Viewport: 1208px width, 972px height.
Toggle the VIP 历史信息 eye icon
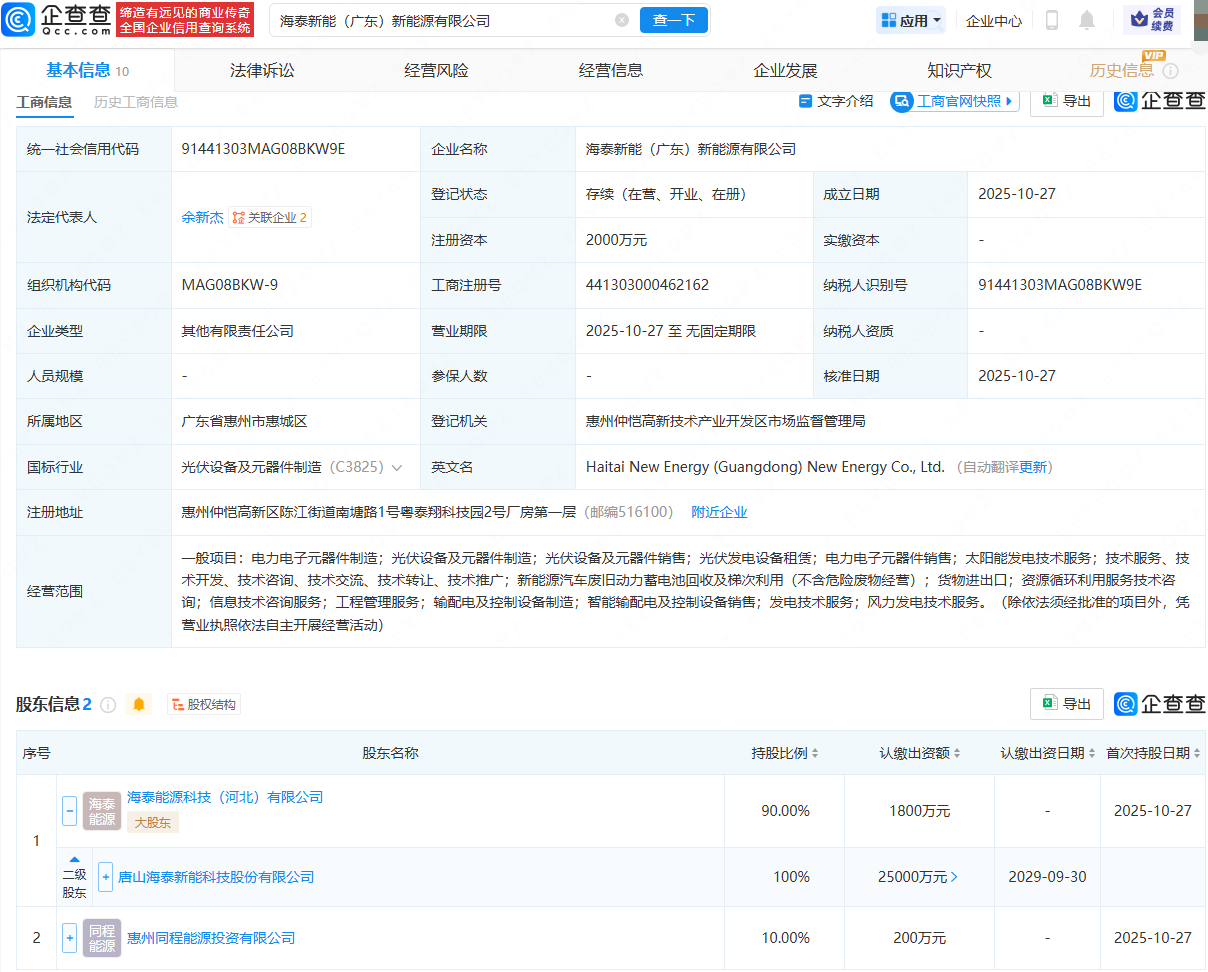coord(1170,71)
